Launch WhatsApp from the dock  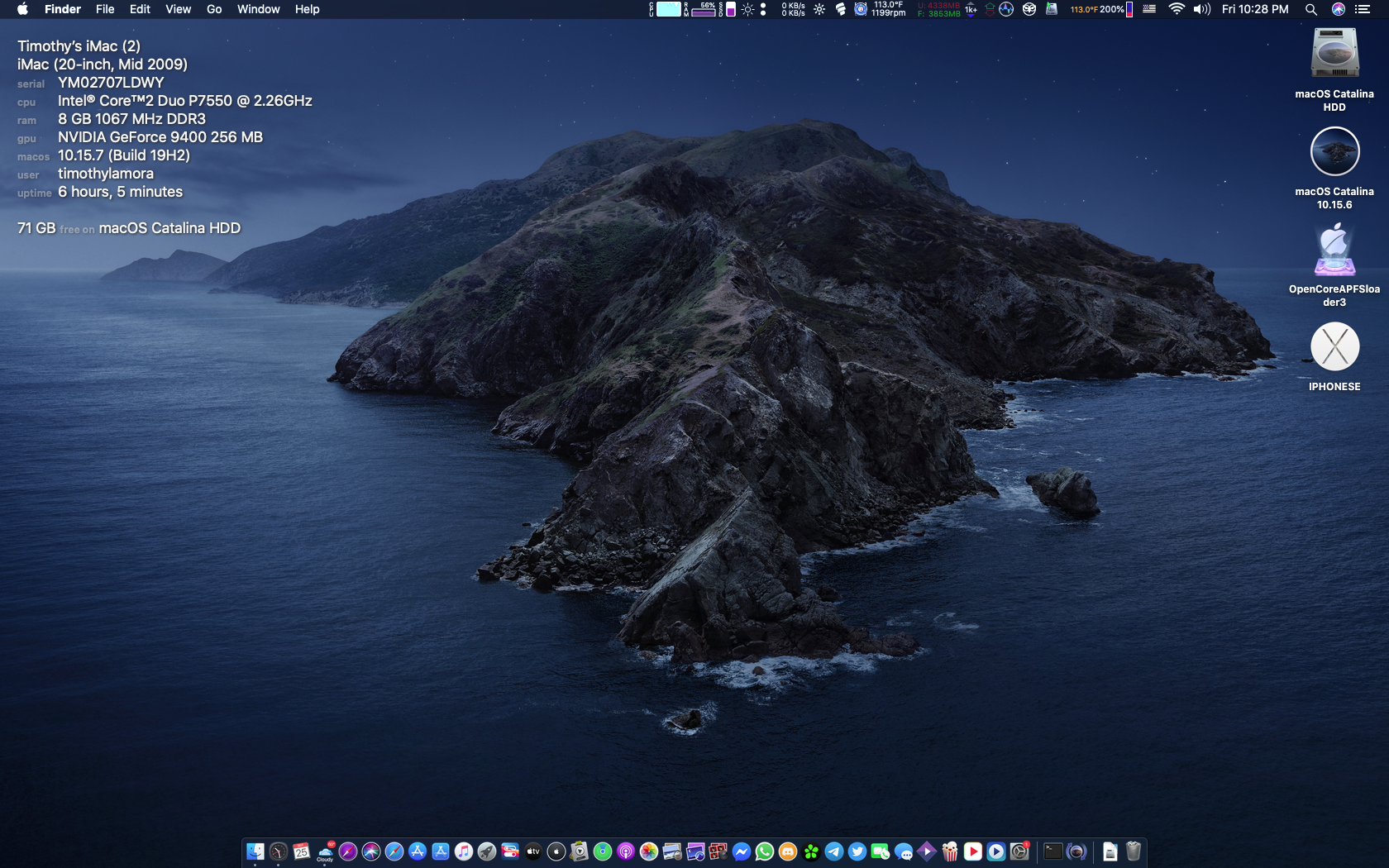pyautogui.click(x=765, y=851)
